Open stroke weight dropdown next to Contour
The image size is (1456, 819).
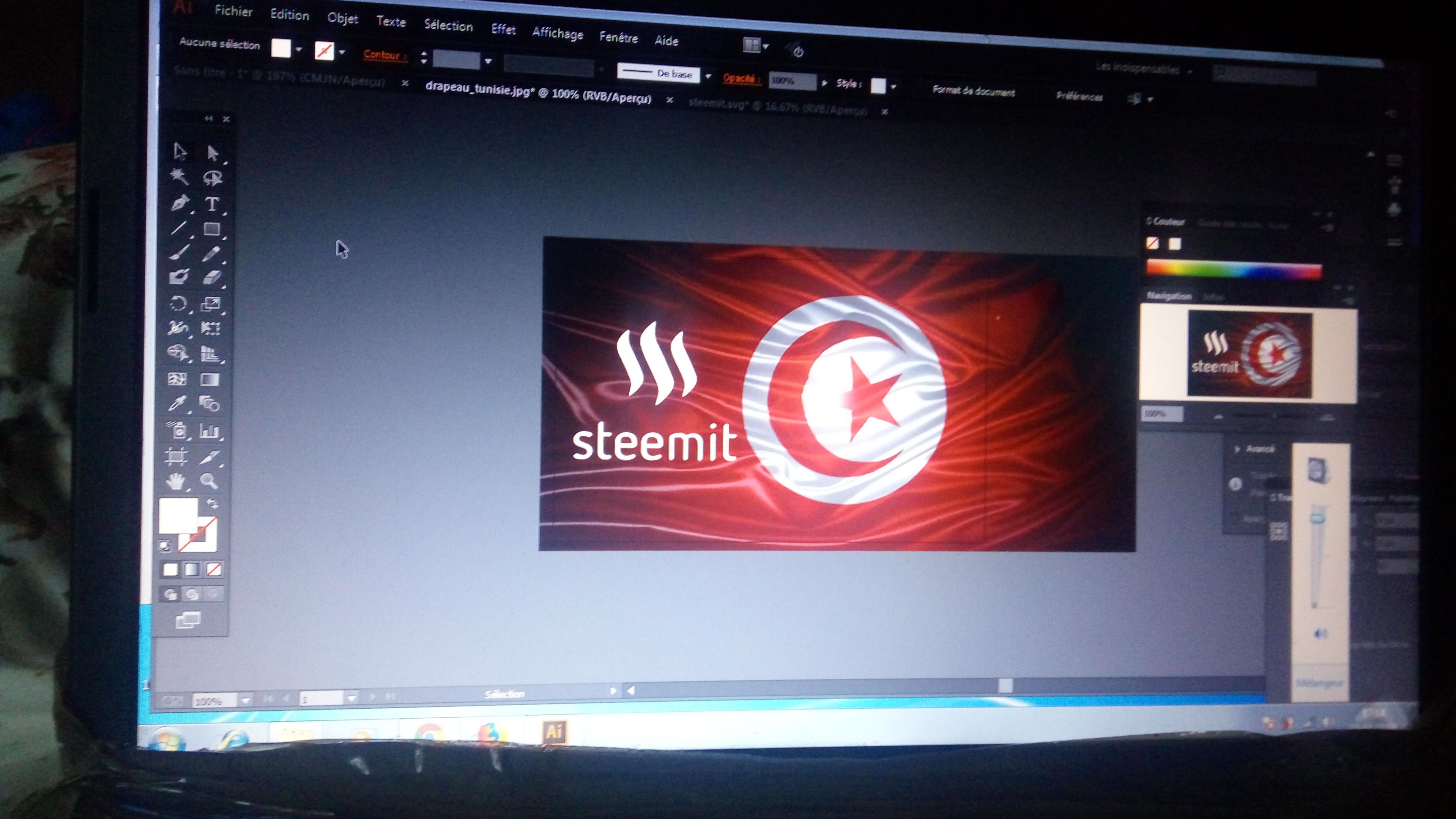click(x=488, y=61)
